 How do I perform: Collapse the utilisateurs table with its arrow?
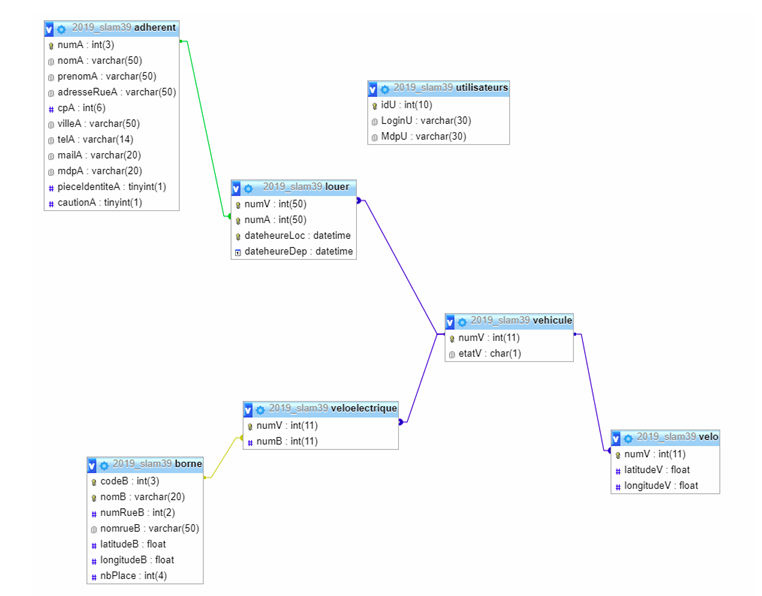373,89
